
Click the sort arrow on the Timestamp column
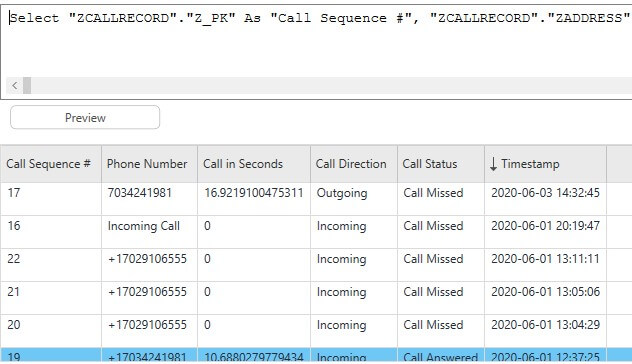(493, 164)
